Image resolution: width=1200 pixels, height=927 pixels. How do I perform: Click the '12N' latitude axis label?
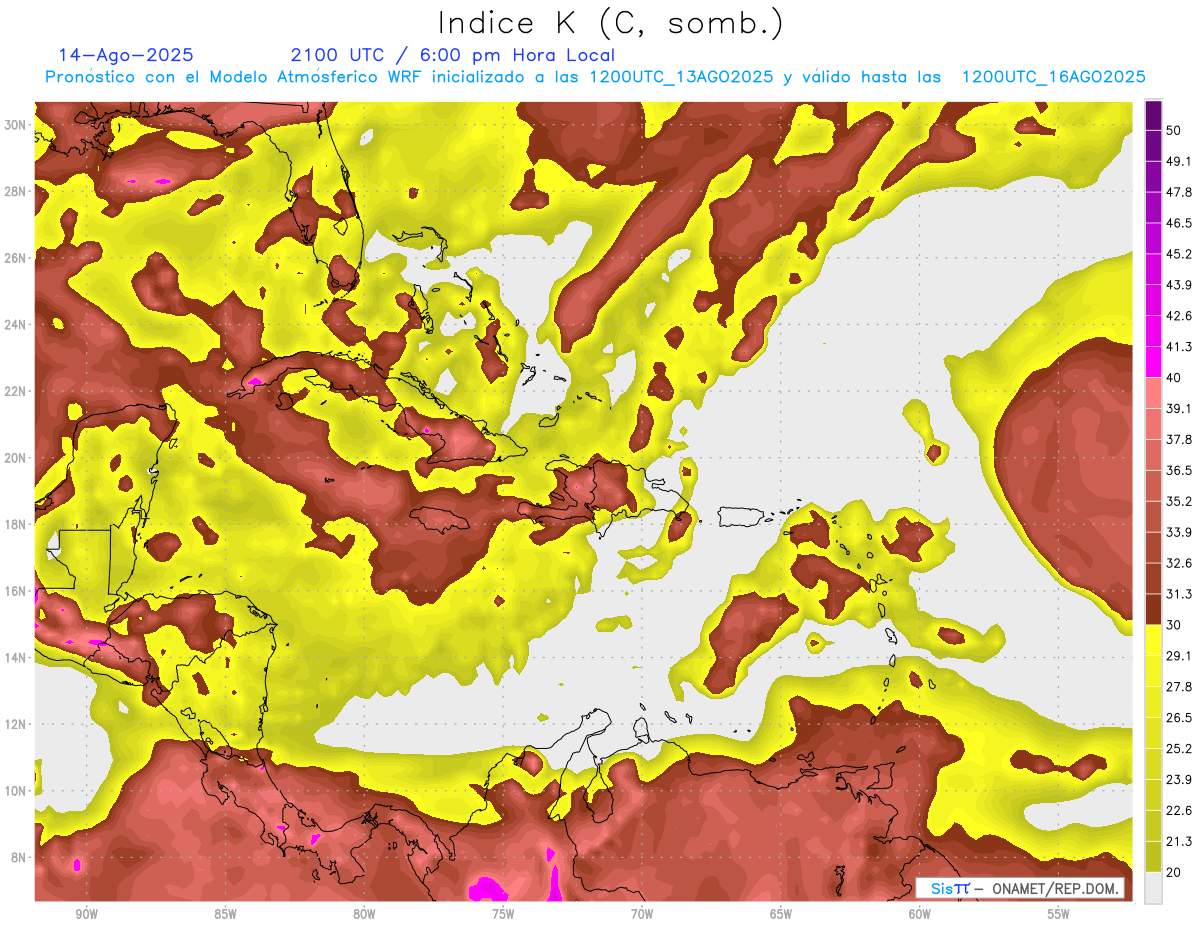point(17,723)
